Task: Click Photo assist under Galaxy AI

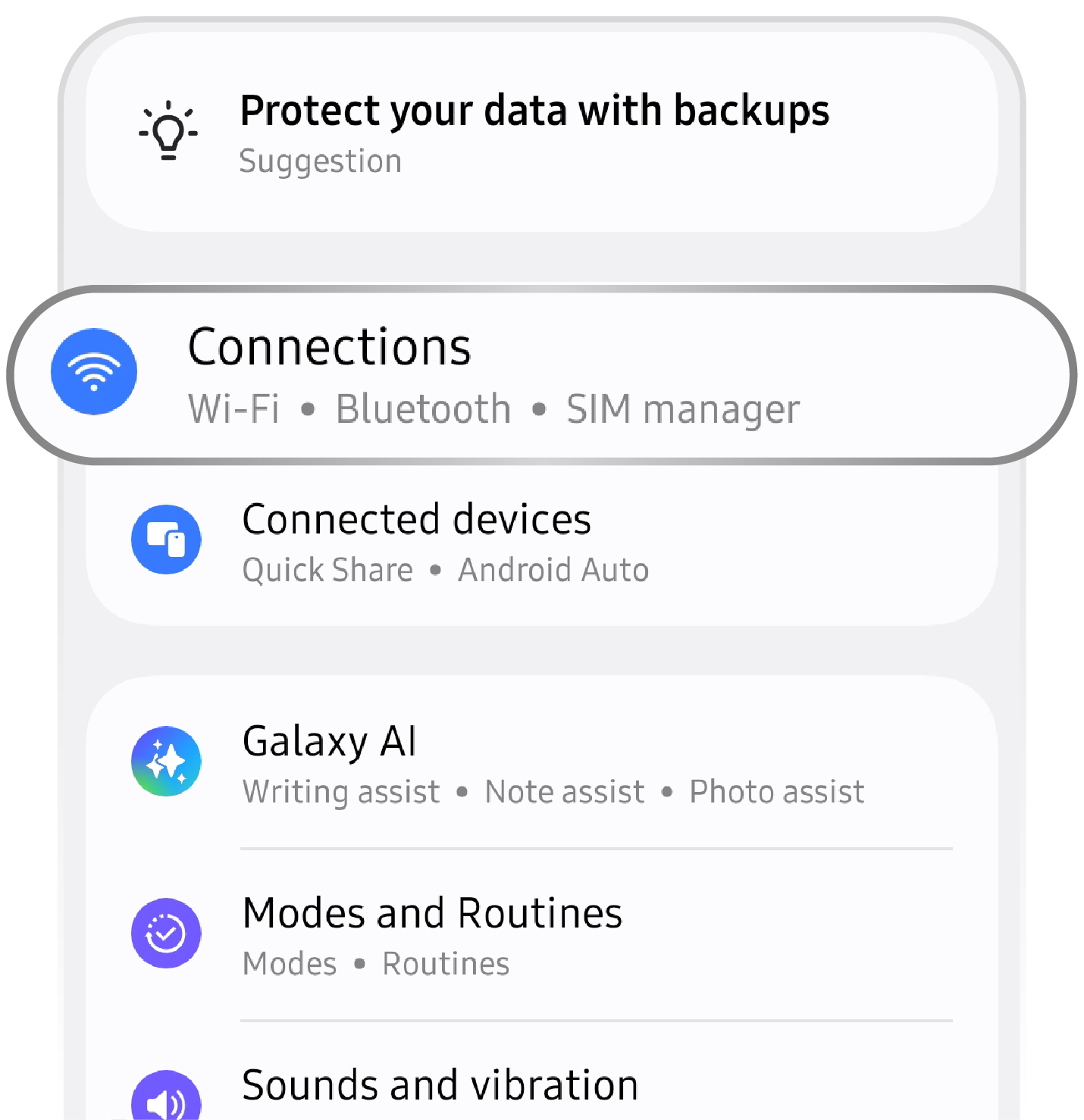Action: coord(776,792)
